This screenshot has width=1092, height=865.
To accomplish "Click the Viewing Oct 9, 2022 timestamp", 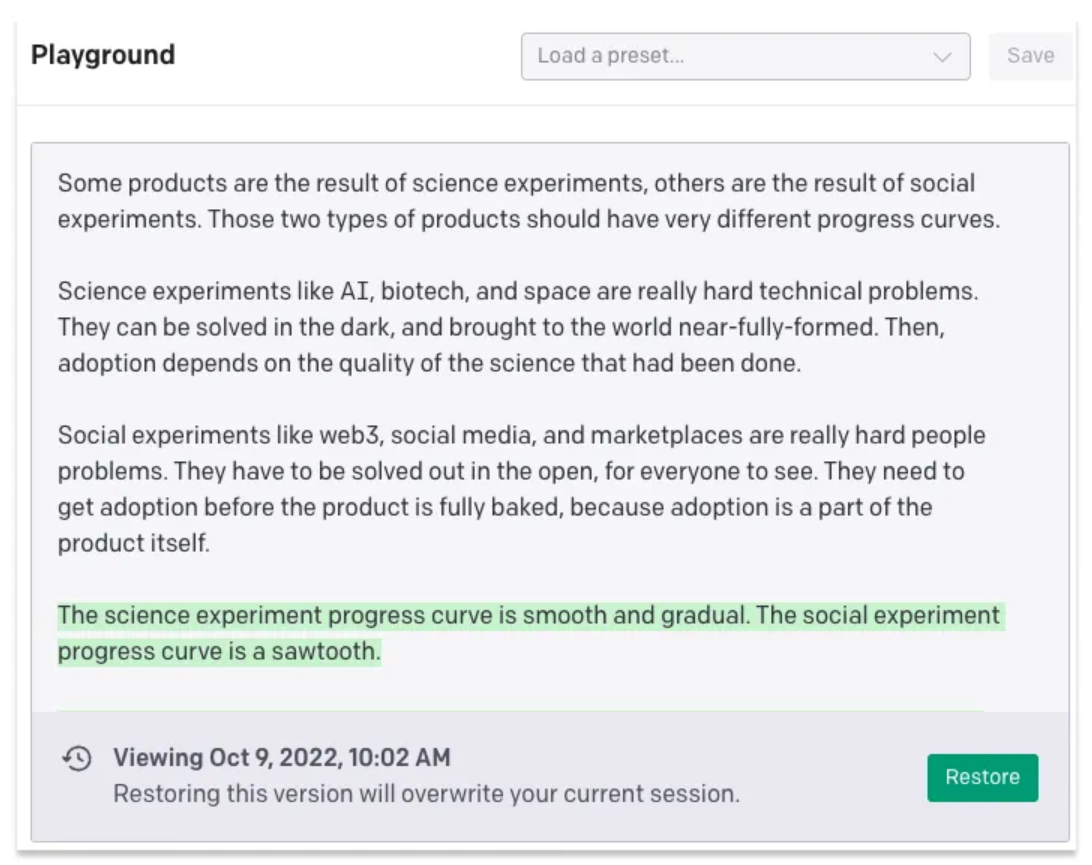I will coord(282,757).
